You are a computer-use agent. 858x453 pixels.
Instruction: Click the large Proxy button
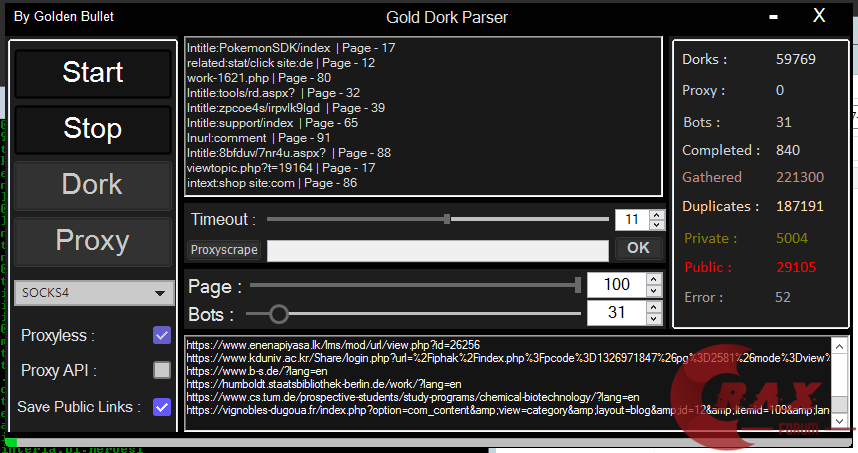pos(92,241)
